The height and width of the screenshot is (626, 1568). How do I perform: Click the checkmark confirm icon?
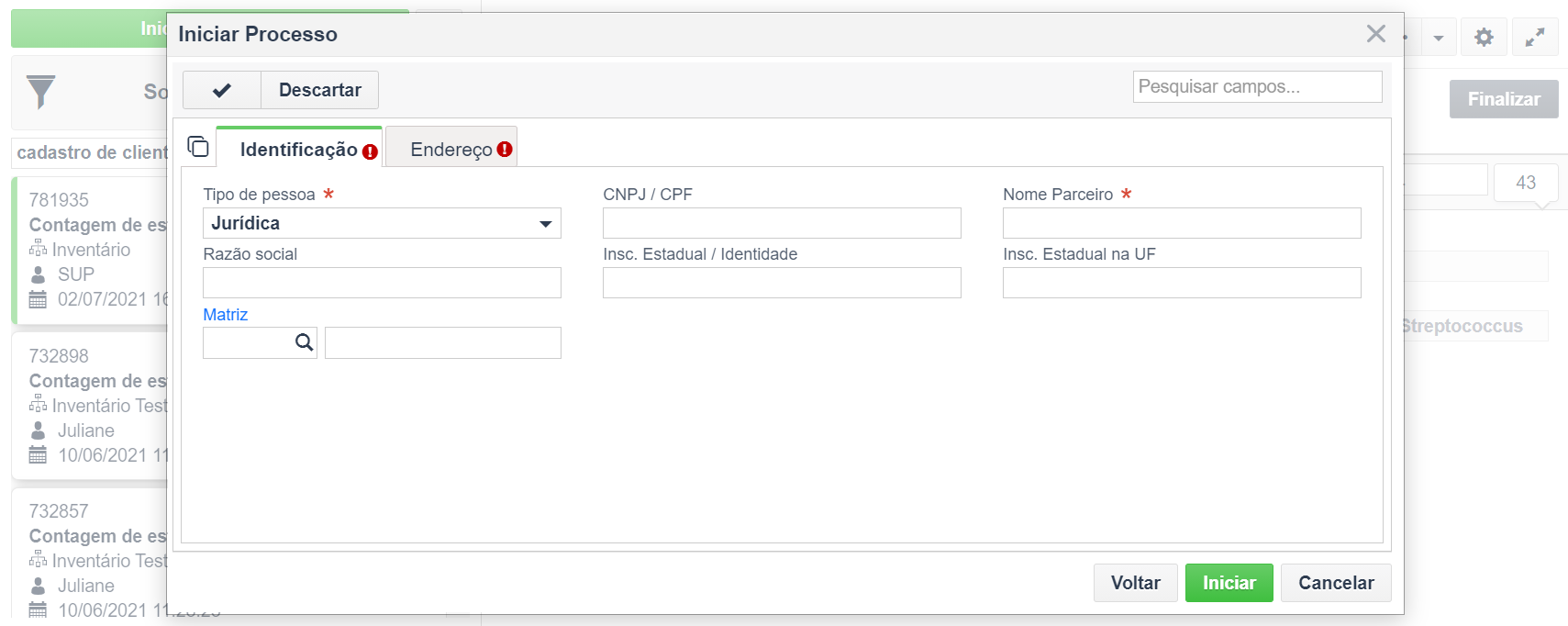(222, 90)
